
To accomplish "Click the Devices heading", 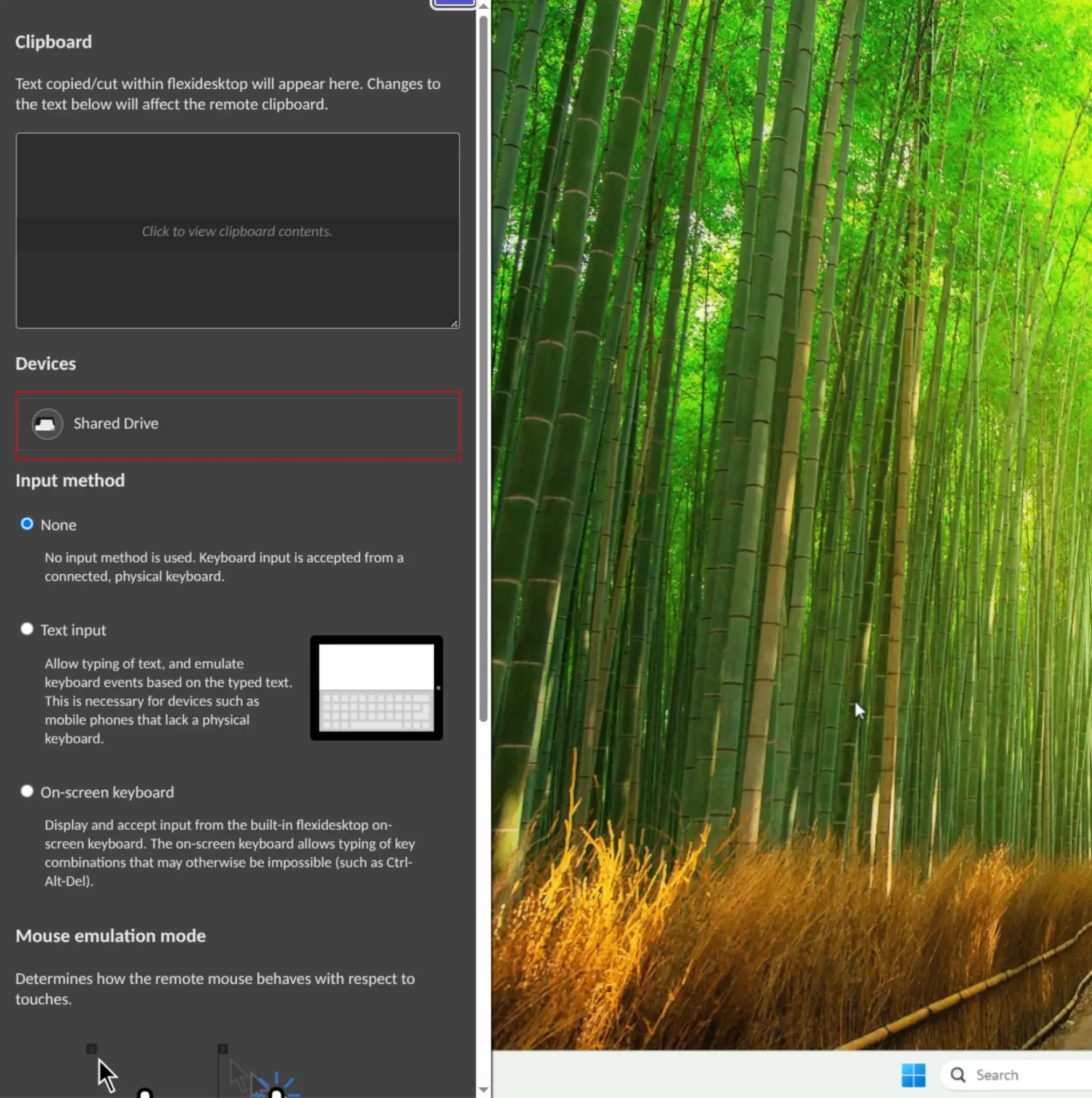I will (x=46, y=364).
